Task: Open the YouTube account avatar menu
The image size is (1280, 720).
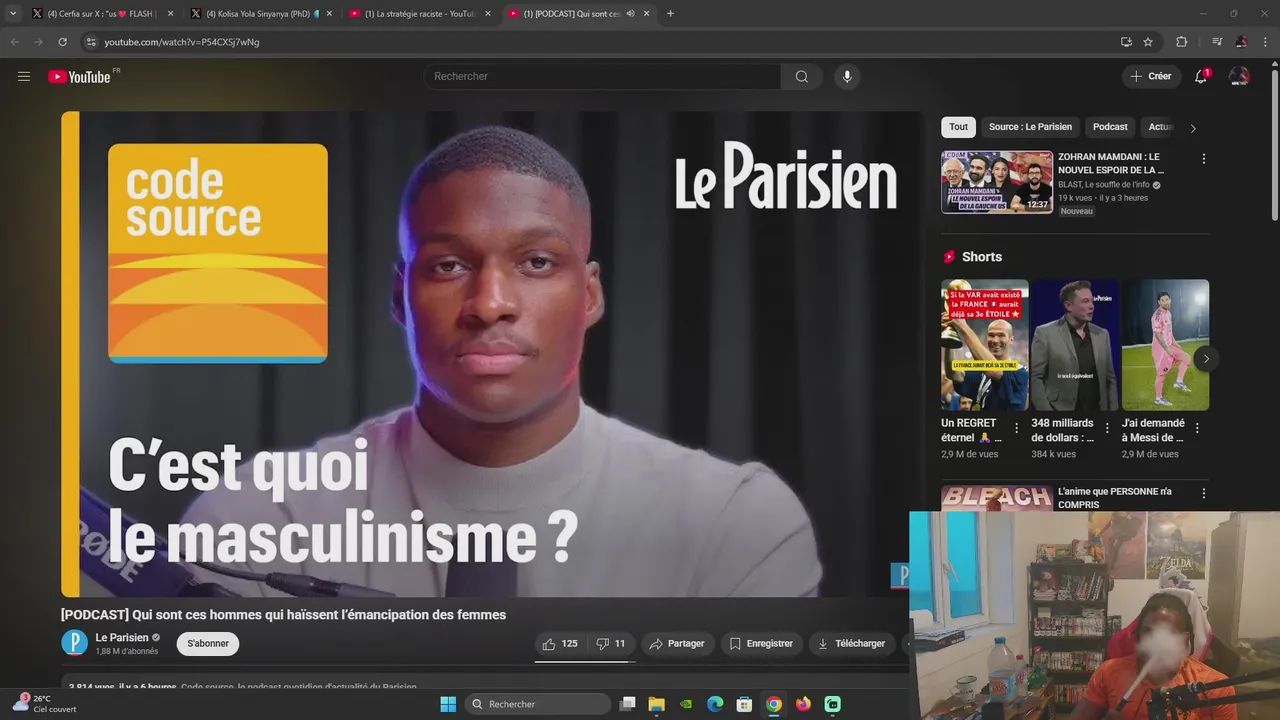Action: pos(1239,77)
